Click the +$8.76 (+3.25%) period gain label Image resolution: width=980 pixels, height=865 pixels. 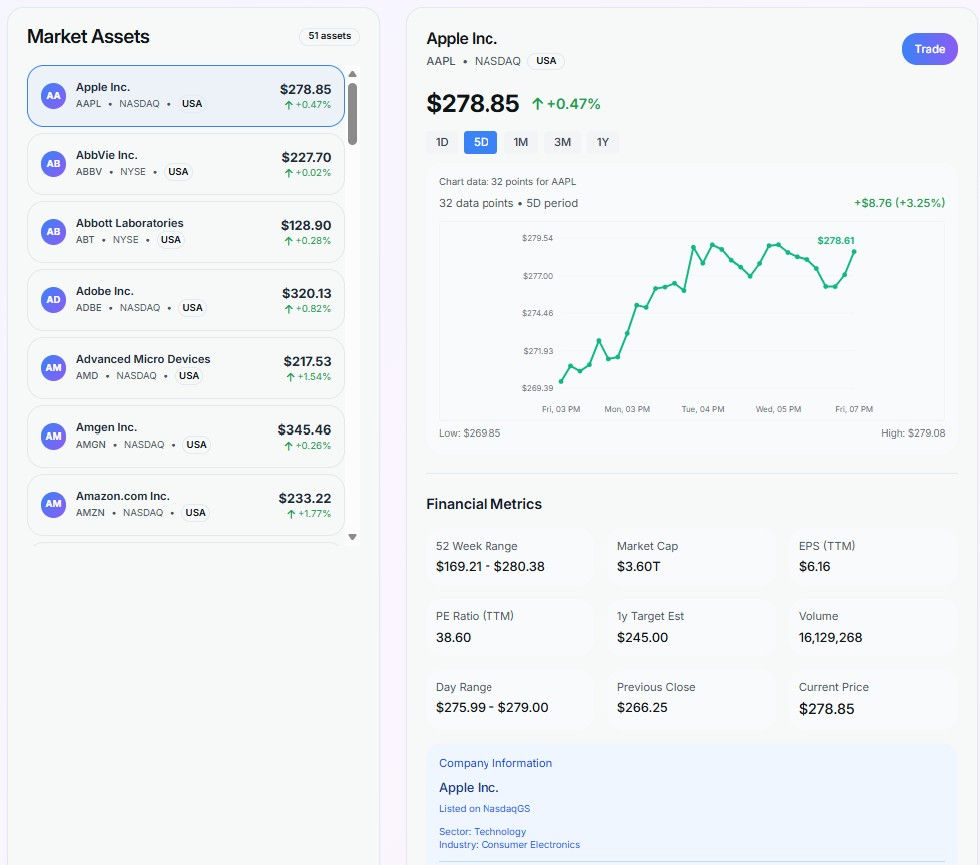pyautogui.click(x=899, y=203)
